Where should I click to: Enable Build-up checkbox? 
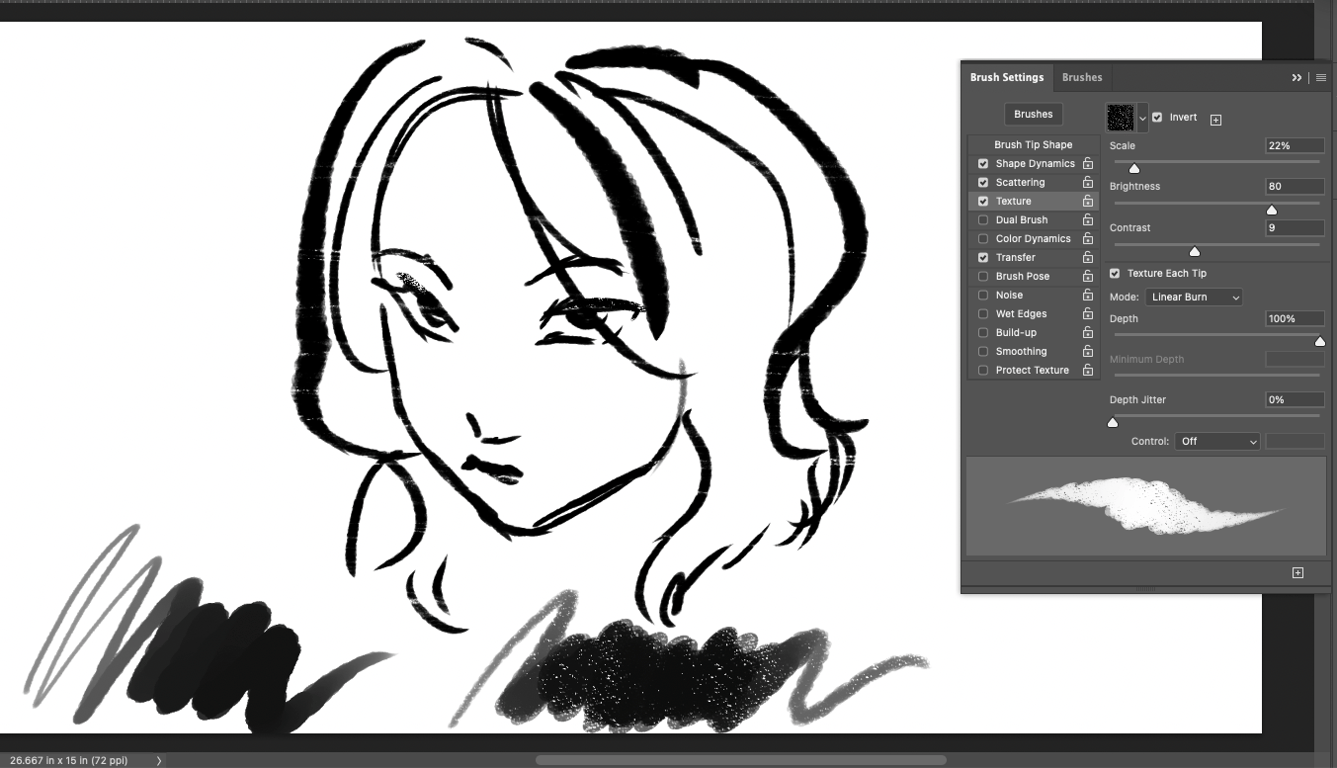[983, 332]
